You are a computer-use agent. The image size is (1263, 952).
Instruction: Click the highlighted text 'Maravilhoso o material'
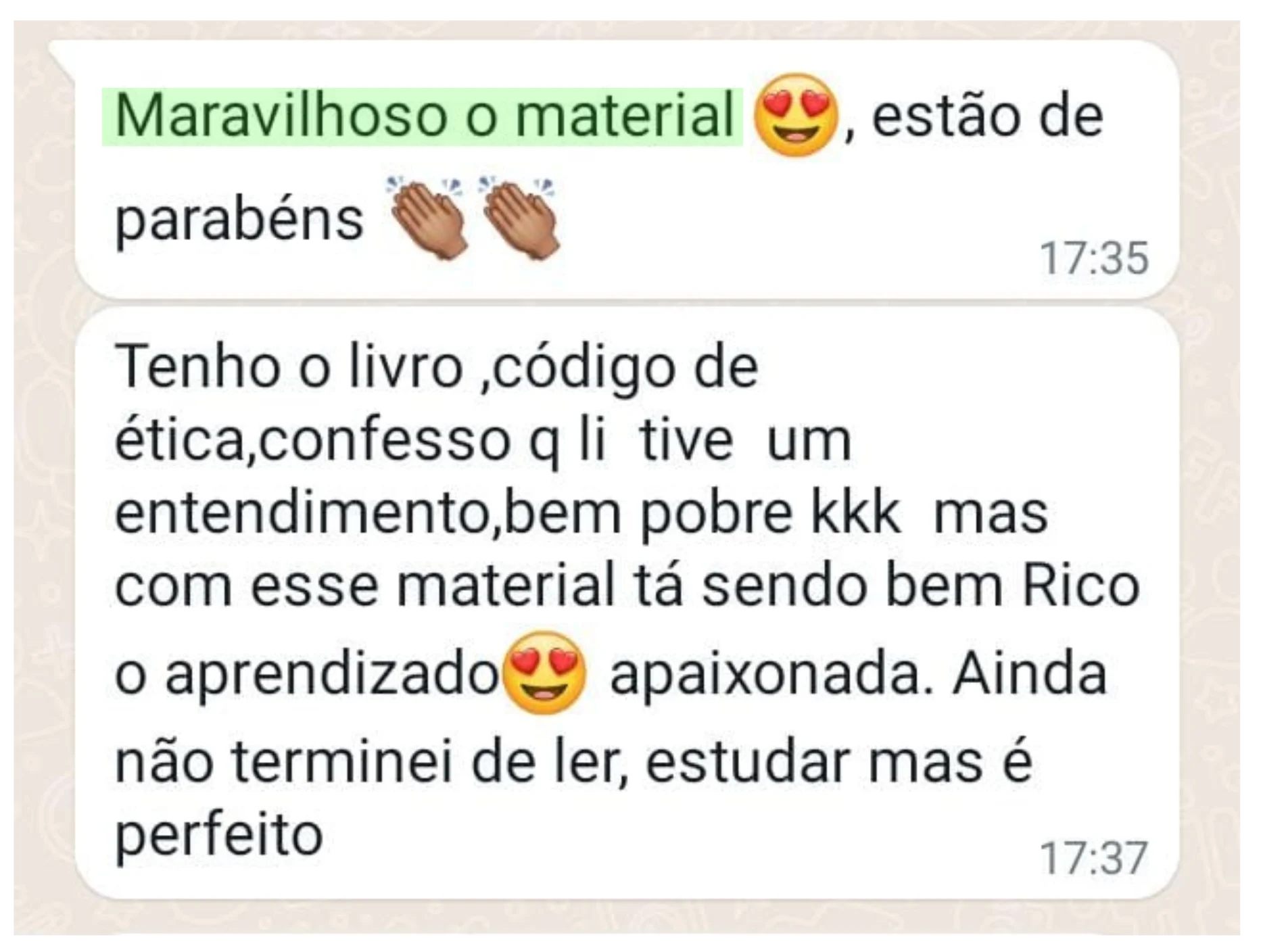coord(424,116)
